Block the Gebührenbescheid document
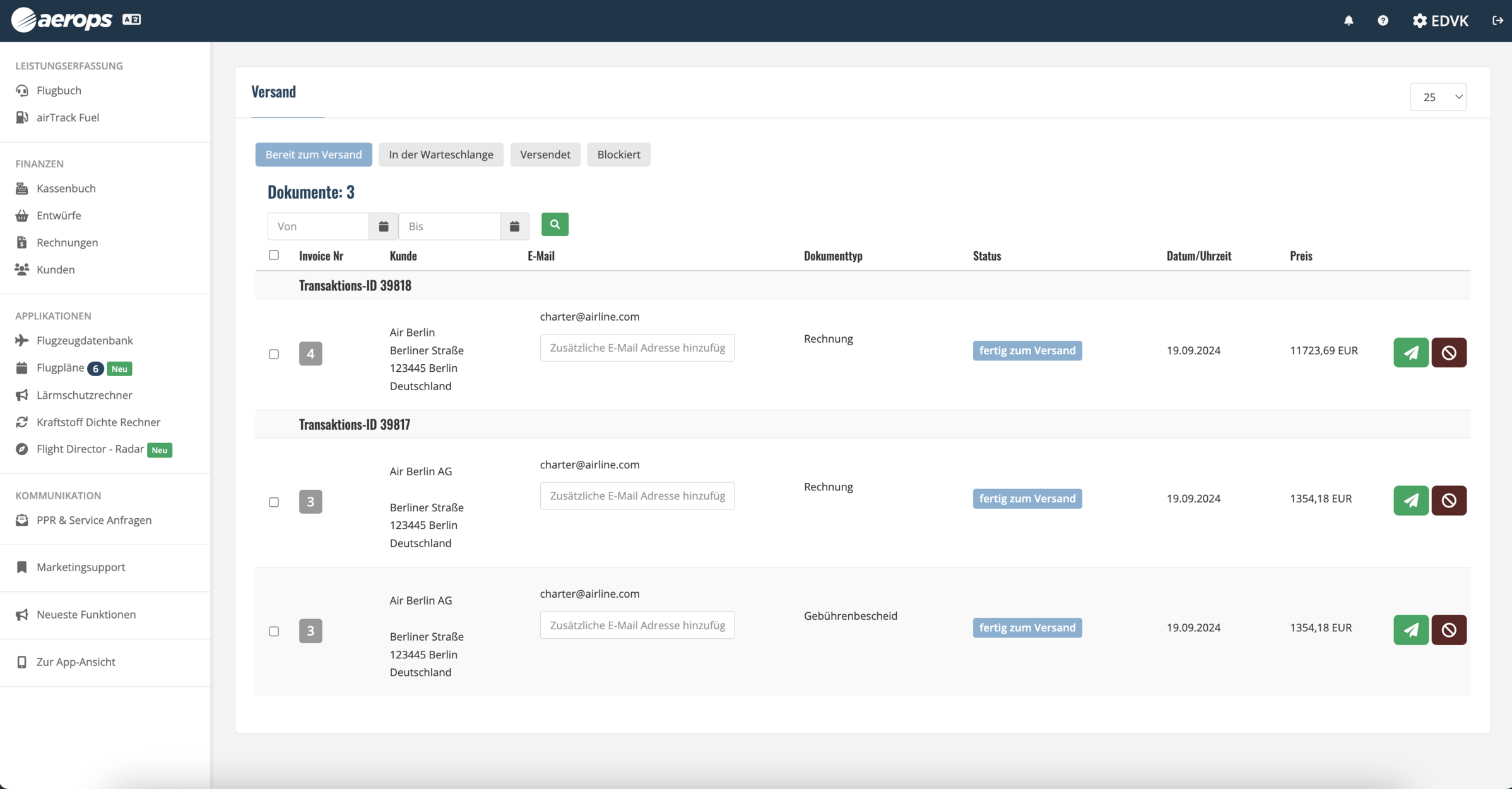 [x=1449, y=629]
